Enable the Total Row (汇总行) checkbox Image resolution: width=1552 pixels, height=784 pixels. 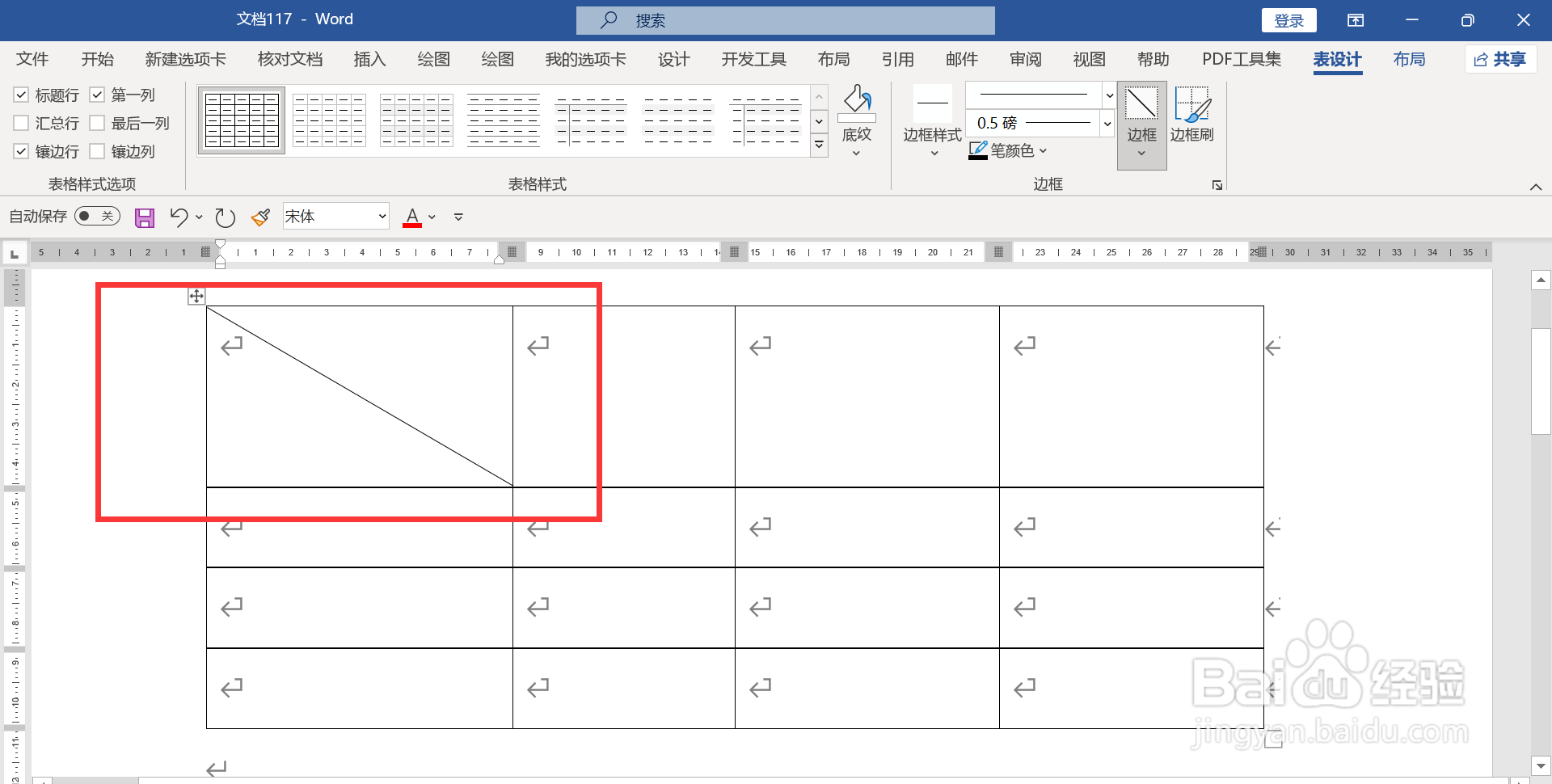click(22, 124)
